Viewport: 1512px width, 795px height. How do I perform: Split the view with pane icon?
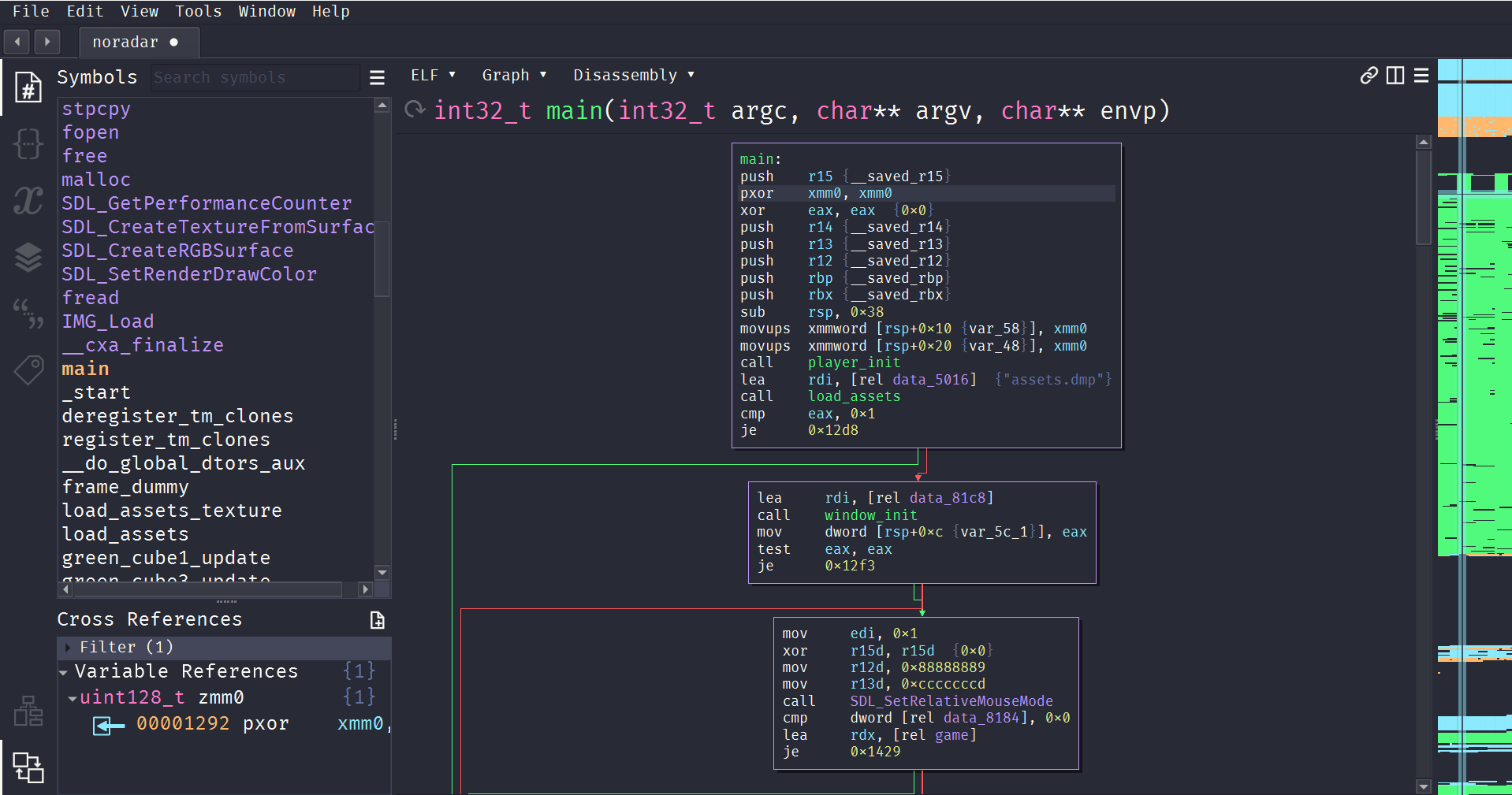(x=1395, y=76)
